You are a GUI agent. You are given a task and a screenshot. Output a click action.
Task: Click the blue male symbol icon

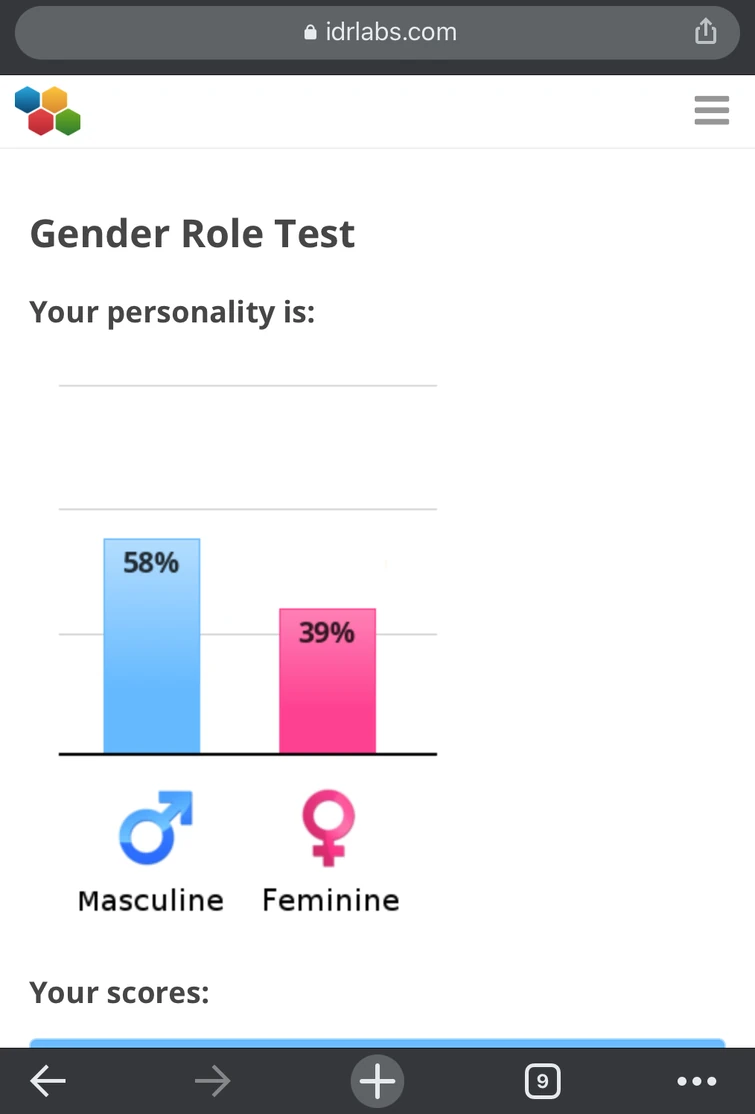155,828
